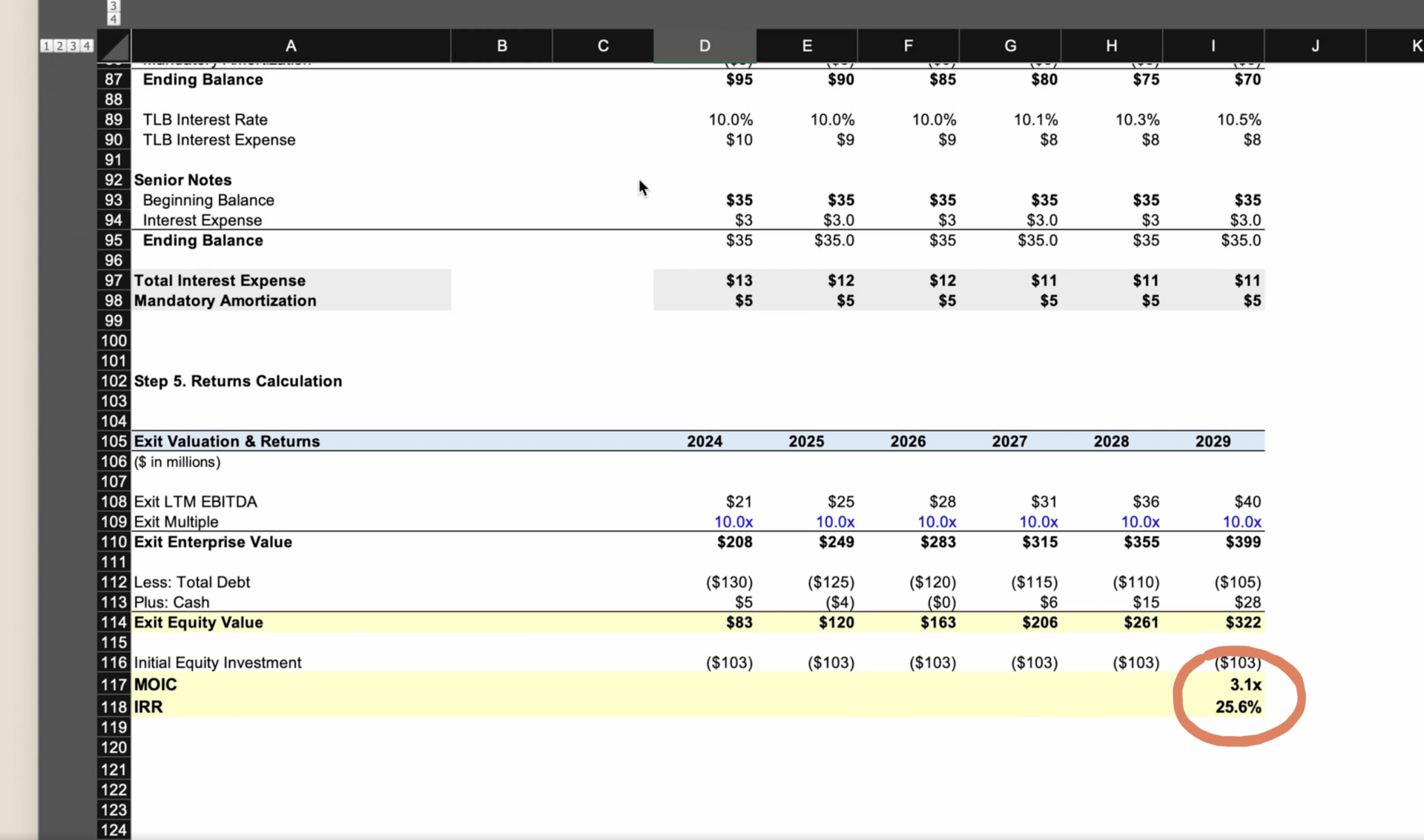Select row 105 header

click(x=113, y=441)
